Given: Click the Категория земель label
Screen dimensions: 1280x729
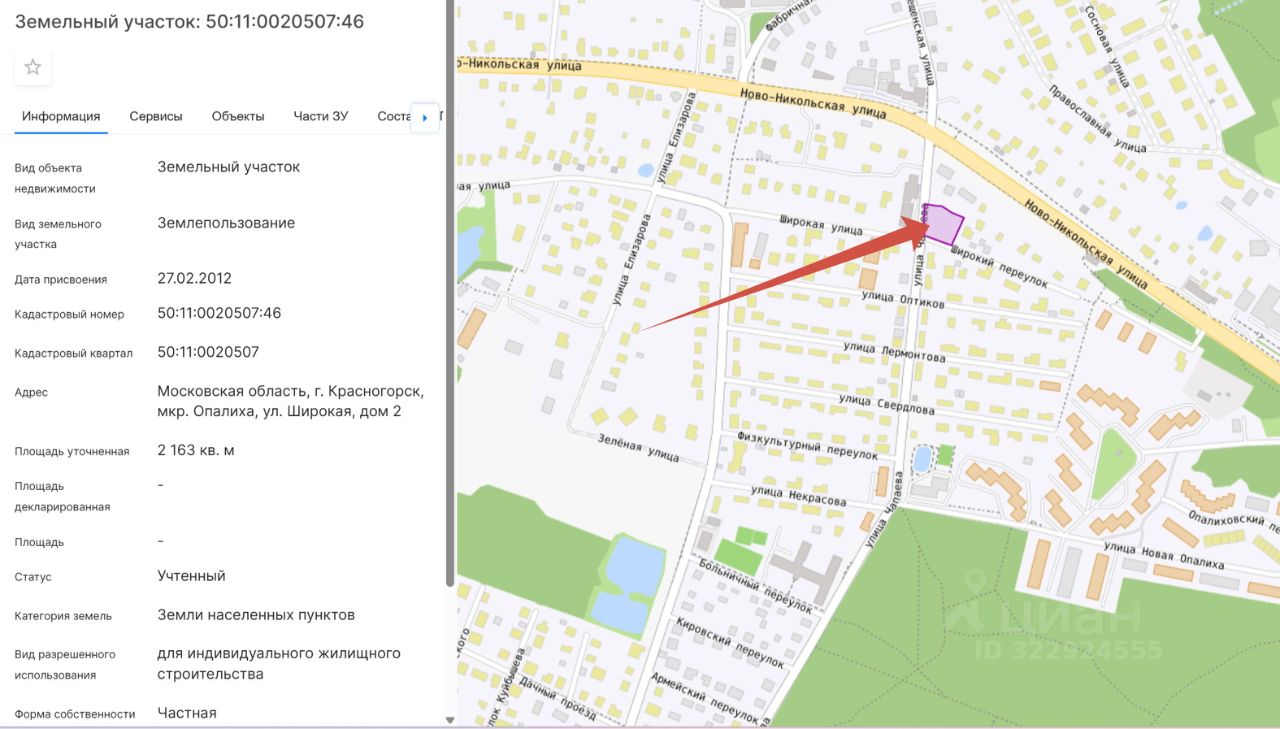Looking at the screenshot, I should (x=63, y=616).
